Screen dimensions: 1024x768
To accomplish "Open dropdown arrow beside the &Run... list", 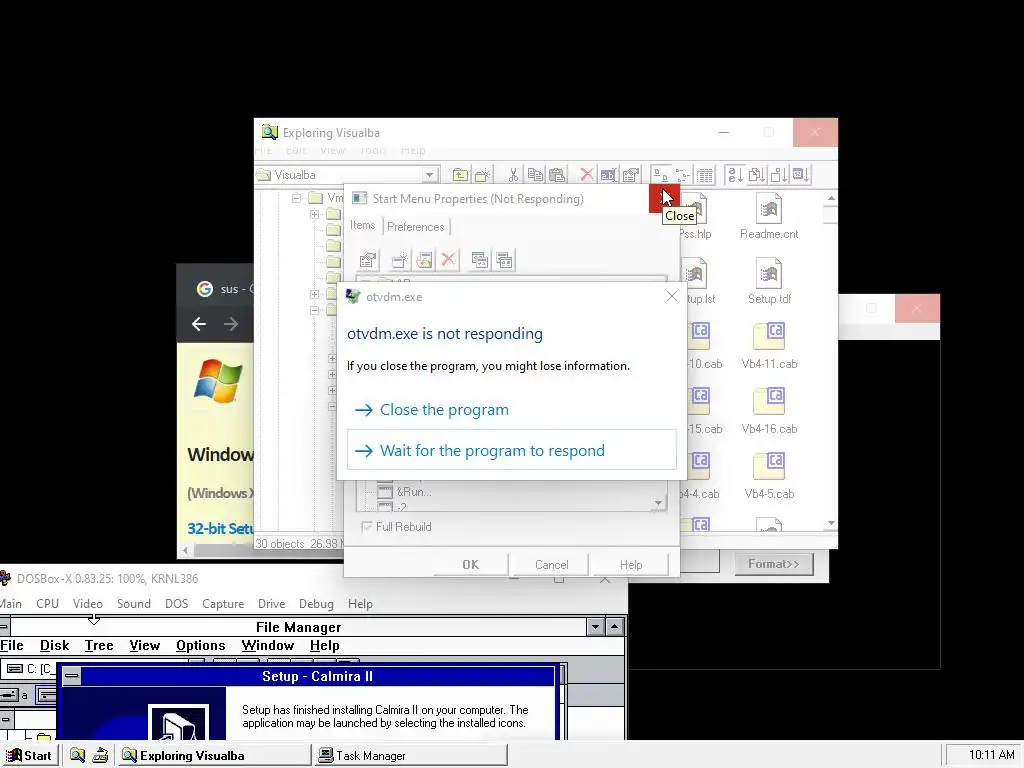I will [658, 502].
